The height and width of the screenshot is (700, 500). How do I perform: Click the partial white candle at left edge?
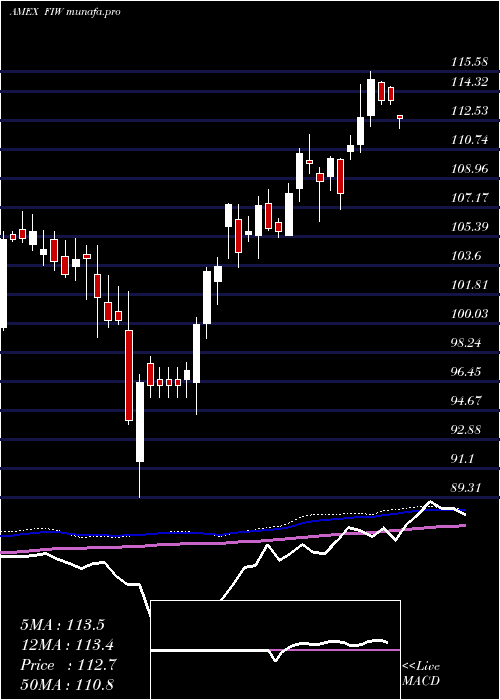tap(4, 284)
